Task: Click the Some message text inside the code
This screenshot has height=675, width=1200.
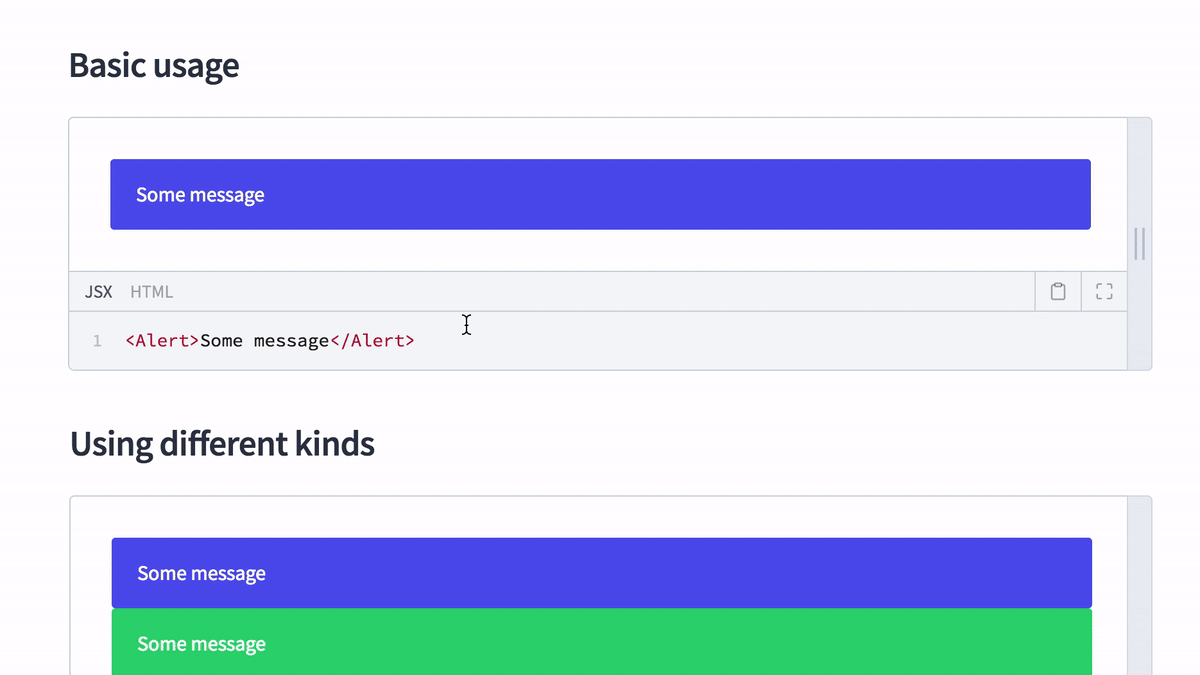Action: pyautogui.click(x=264, y=341)
